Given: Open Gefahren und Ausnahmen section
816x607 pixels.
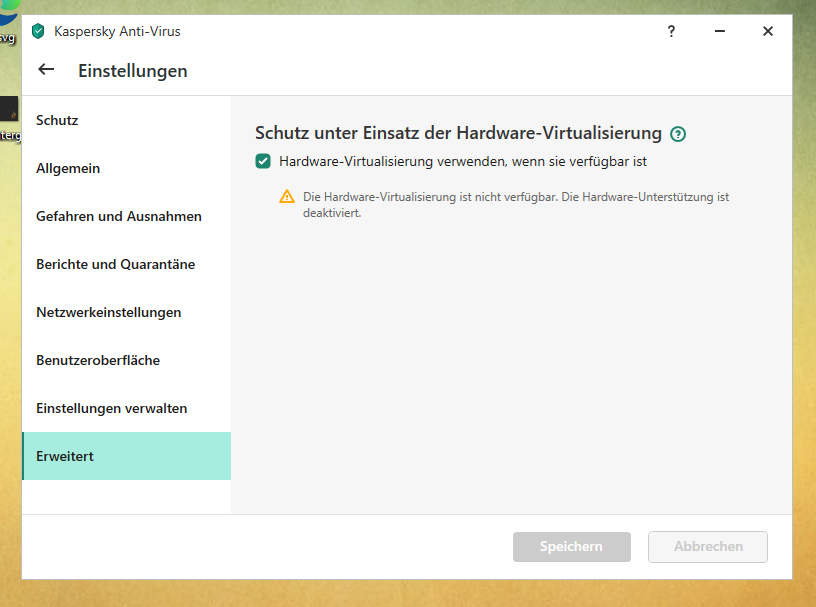Looking at the screenshot, I should (126, 216).
